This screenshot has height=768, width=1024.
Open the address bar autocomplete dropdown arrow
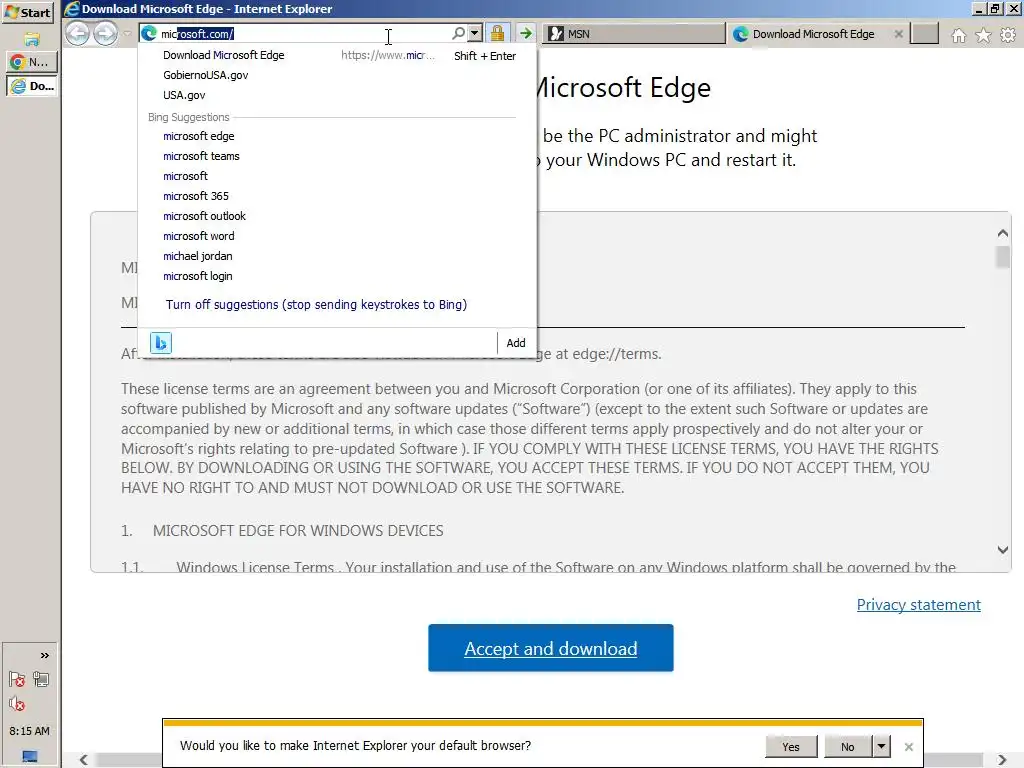click(x=475, y=33)
